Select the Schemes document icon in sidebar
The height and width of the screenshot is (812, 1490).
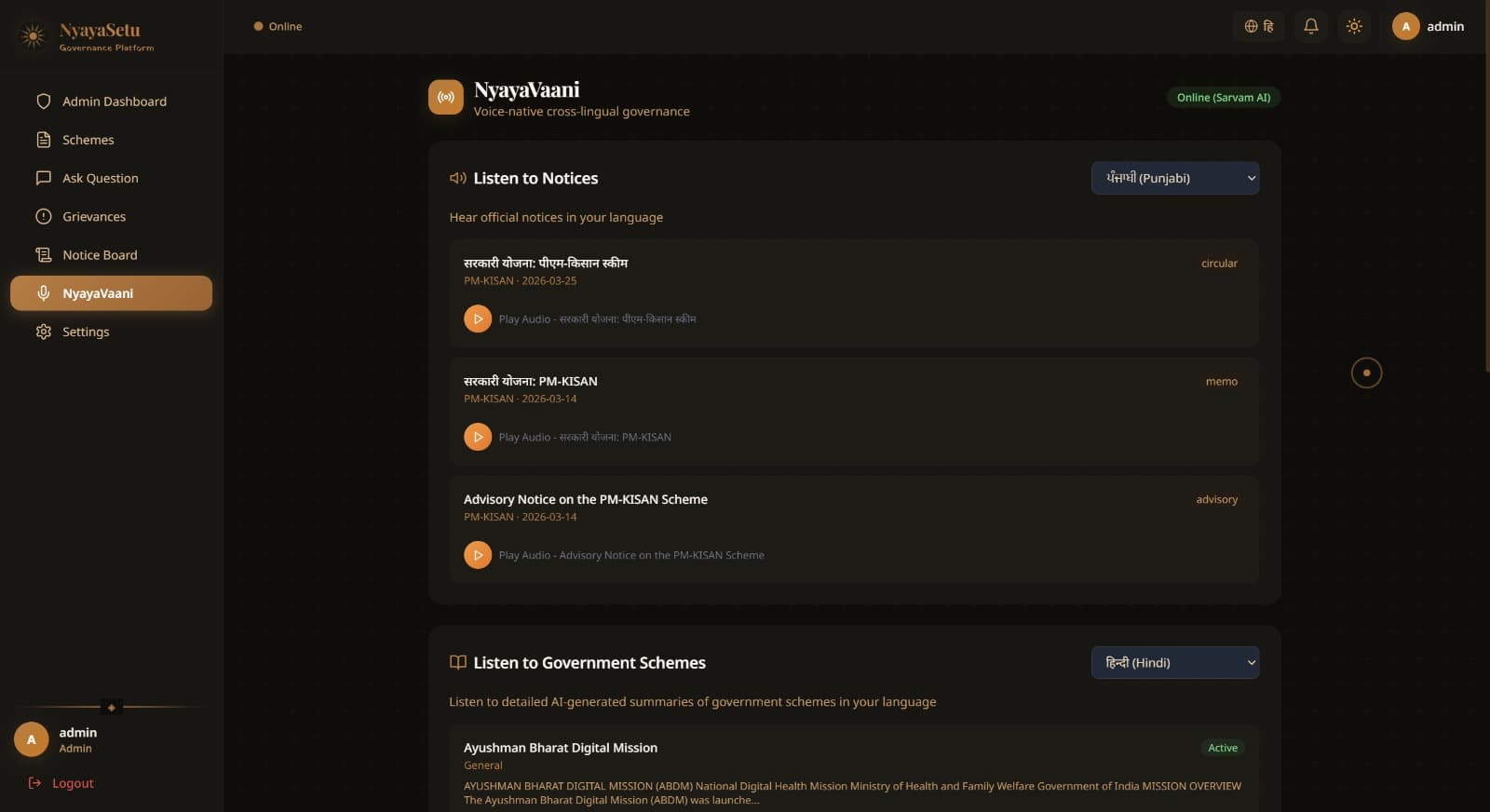[44, 140]
